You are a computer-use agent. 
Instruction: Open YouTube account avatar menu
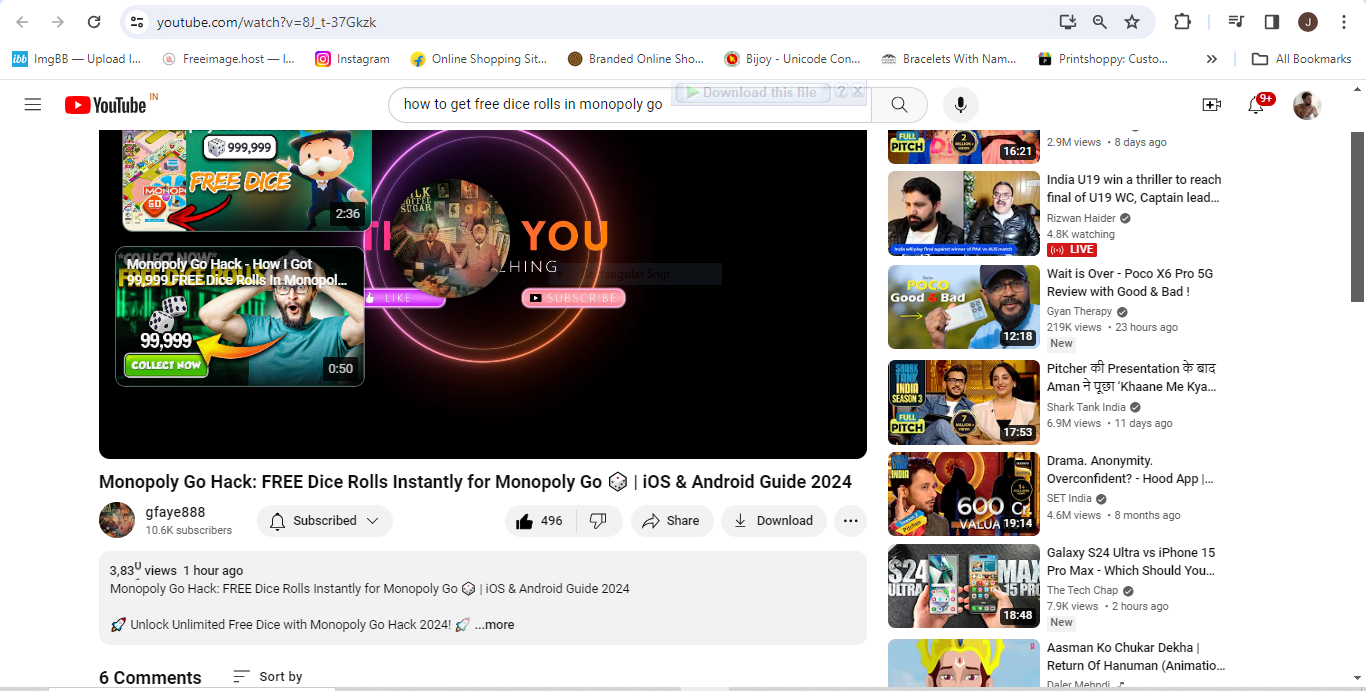tap(1308, 104)
